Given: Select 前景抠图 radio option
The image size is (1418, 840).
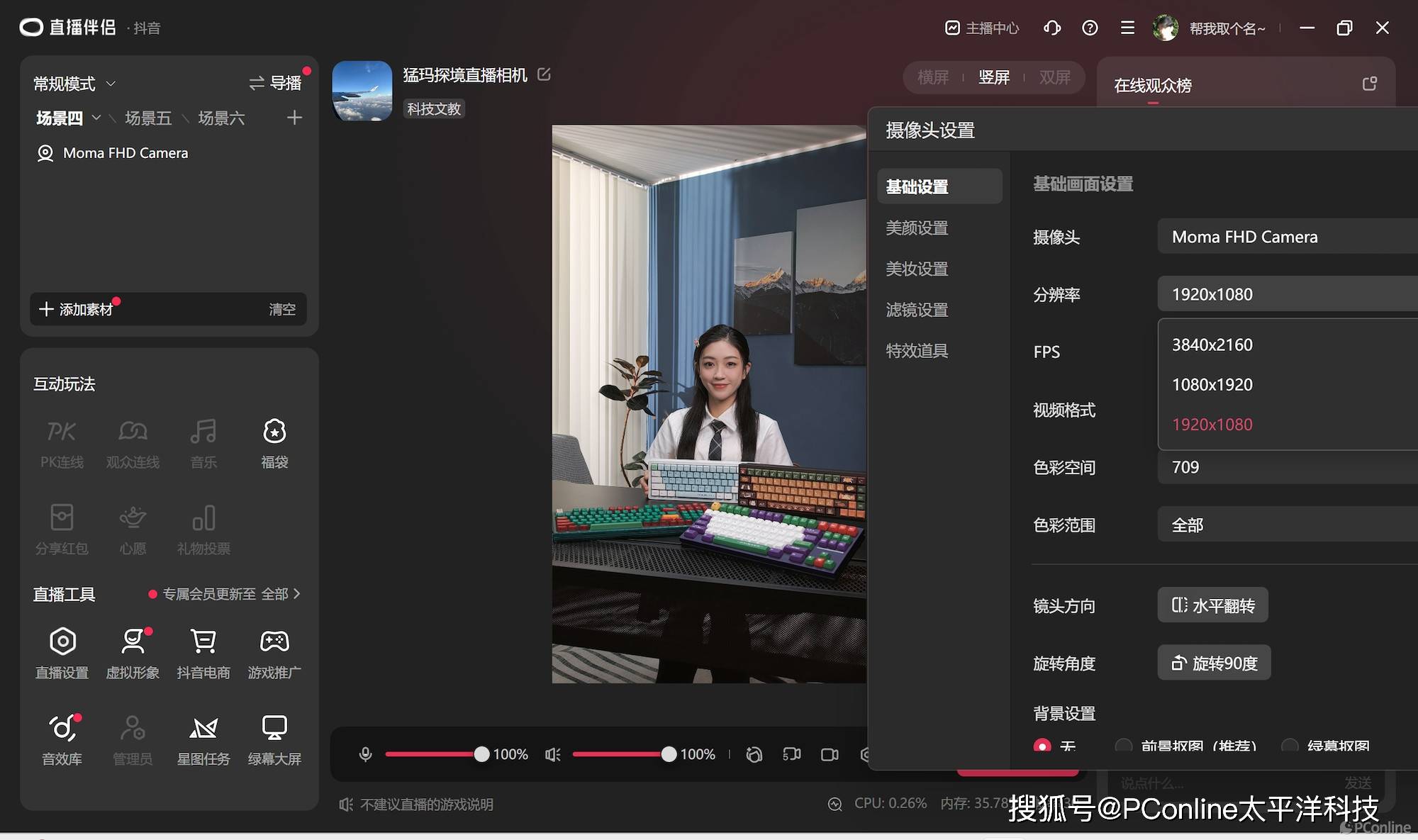Looking at the screenshot, I should coord(1123,746).
